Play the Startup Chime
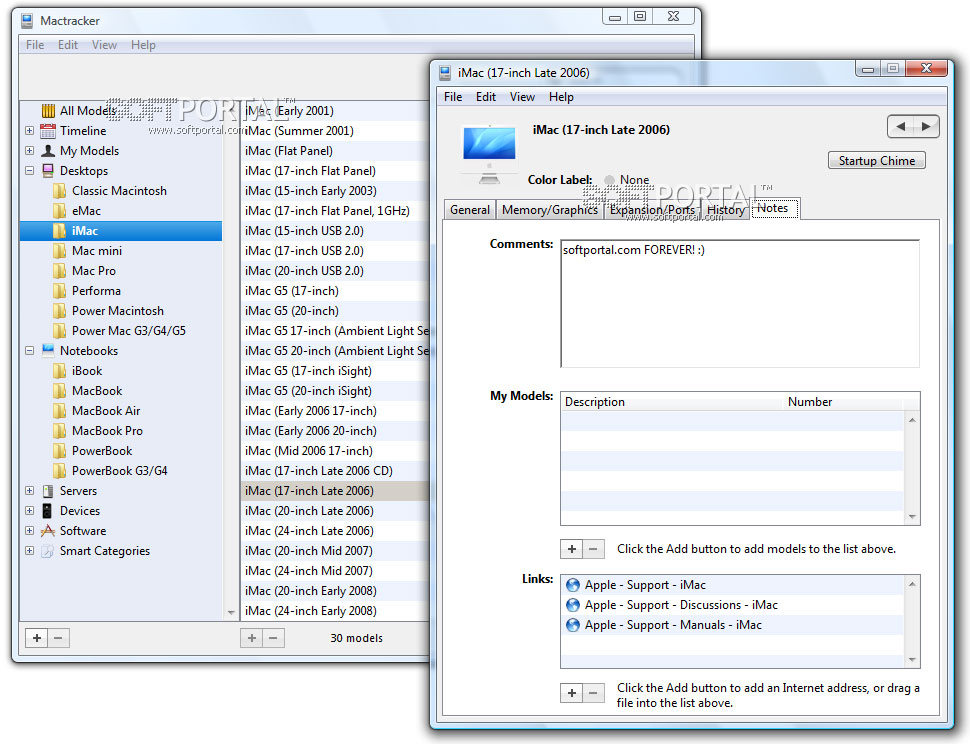 (x=877, y=161)
